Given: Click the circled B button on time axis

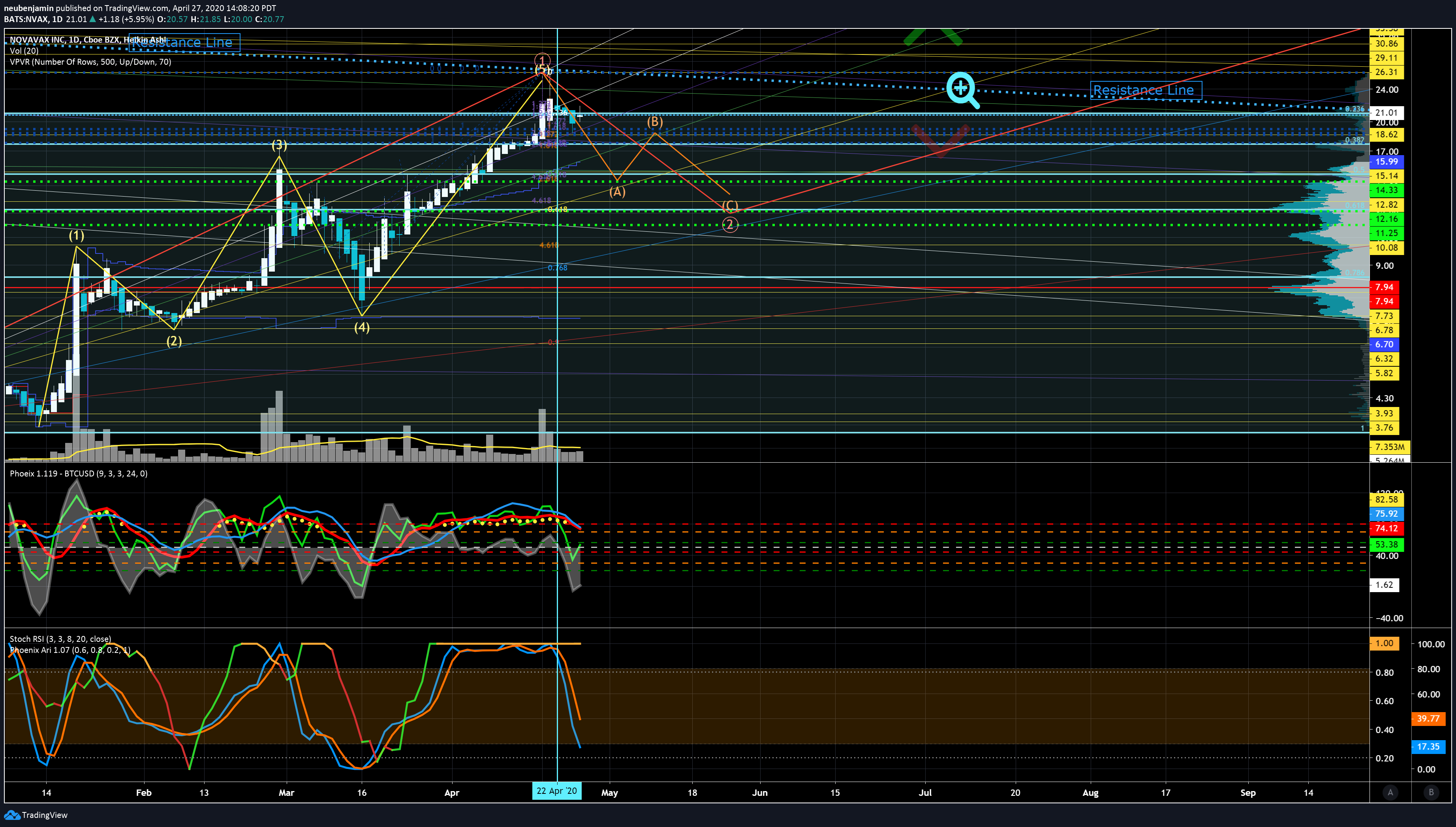Looking at the screenshot, I should 1431,792.
